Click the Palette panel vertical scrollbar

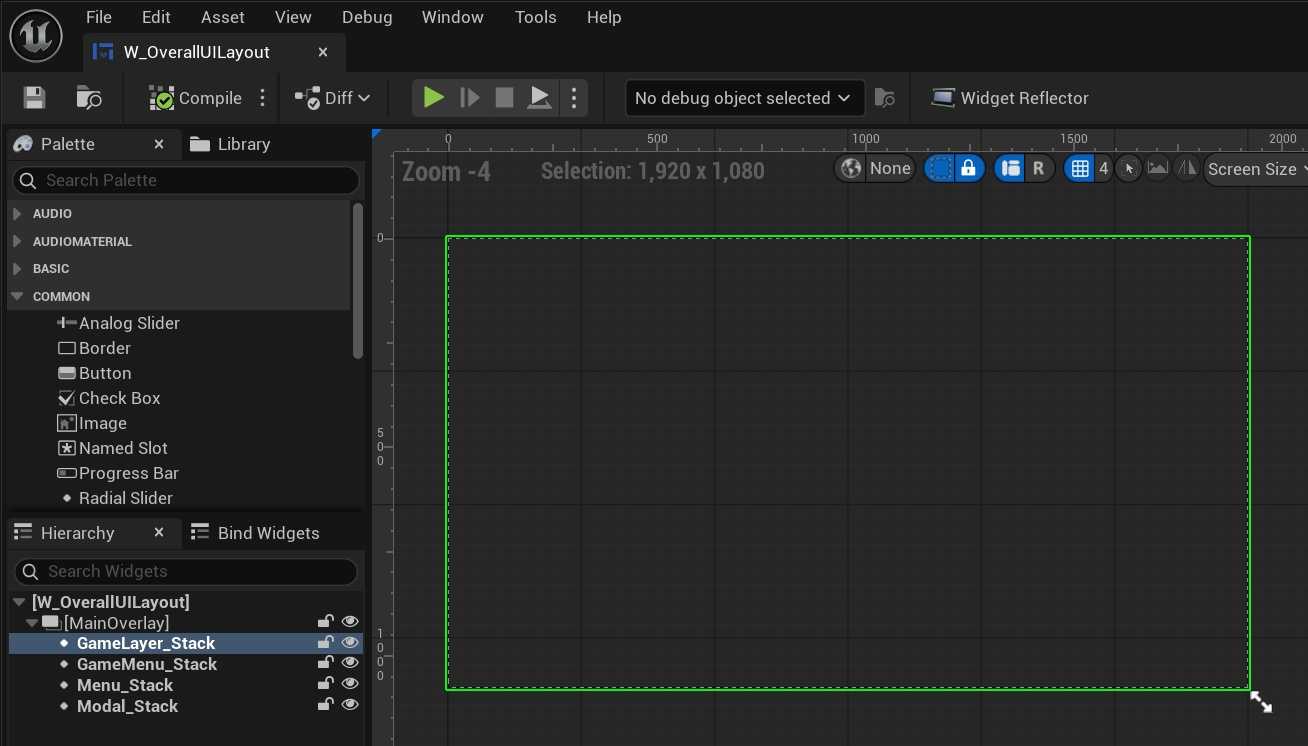point(358,280)
